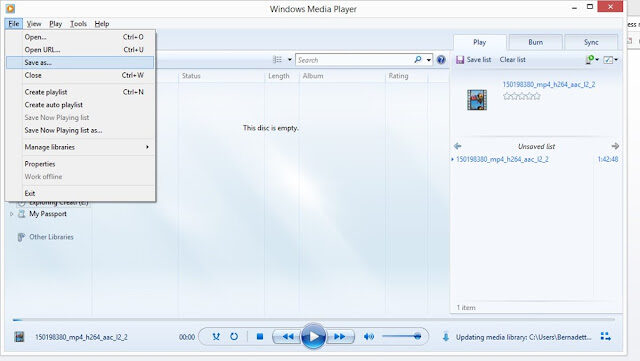Click the video thumbnail in Play pane

[477, 100]
